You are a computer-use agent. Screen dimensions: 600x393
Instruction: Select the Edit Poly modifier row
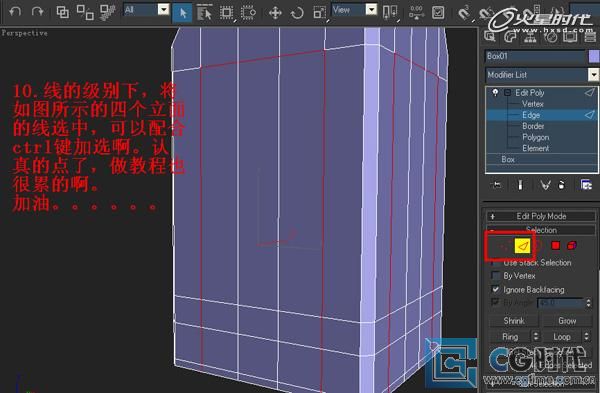pyautogui.click(x=541, y=93)
